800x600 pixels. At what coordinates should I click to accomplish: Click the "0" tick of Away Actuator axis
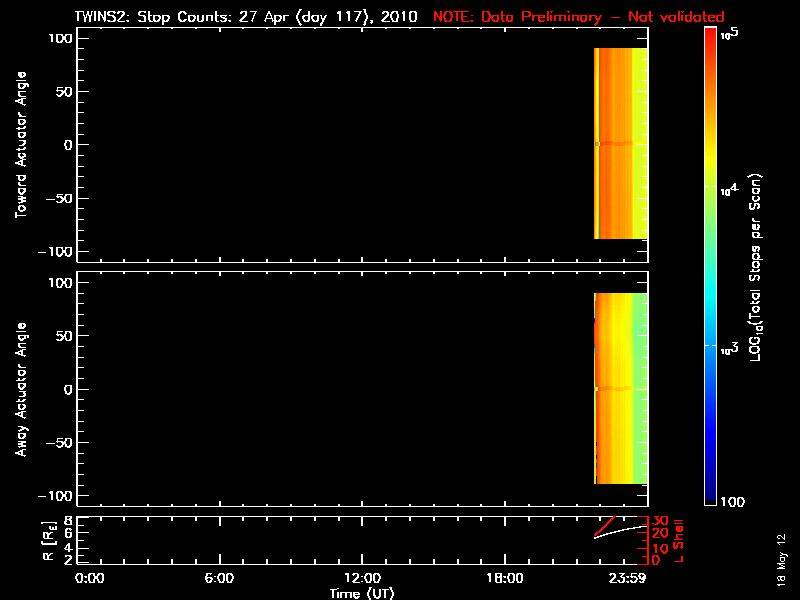68,389
